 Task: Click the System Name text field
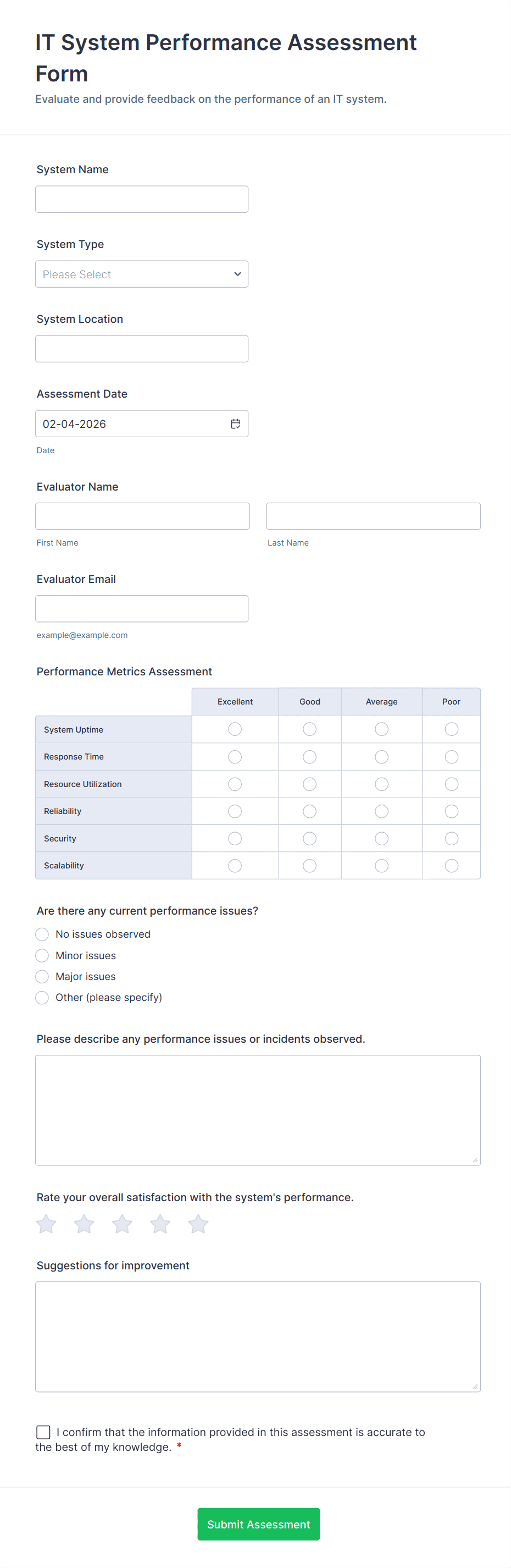pyautogui.click(x=142, y=199)
